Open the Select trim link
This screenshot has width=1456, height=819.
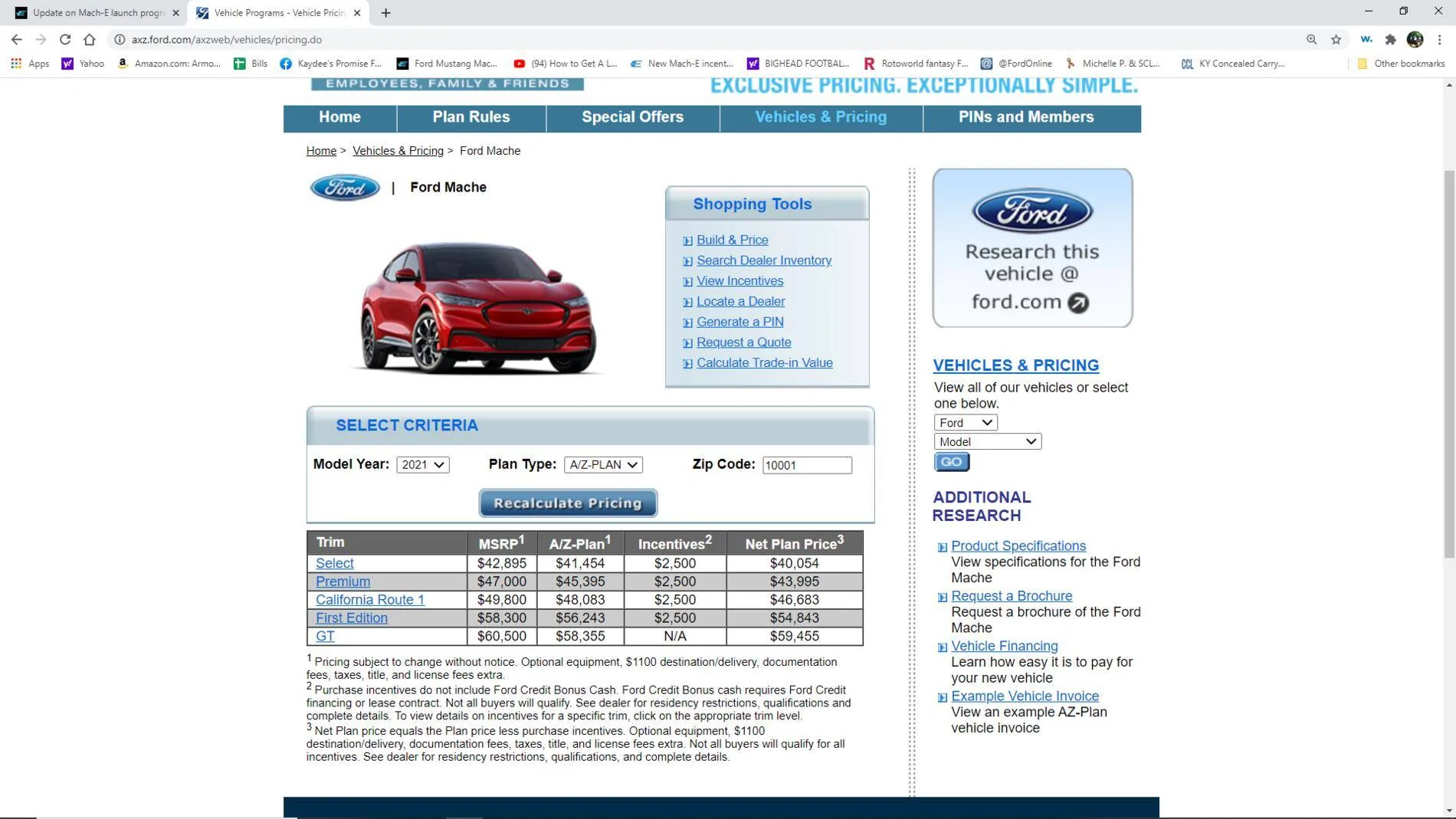[334, 564]
